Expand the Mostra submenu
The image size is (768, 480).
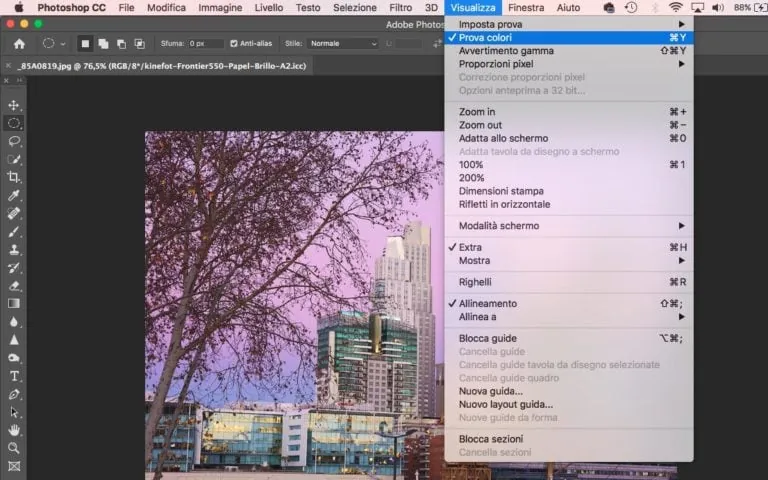[569, 261]
